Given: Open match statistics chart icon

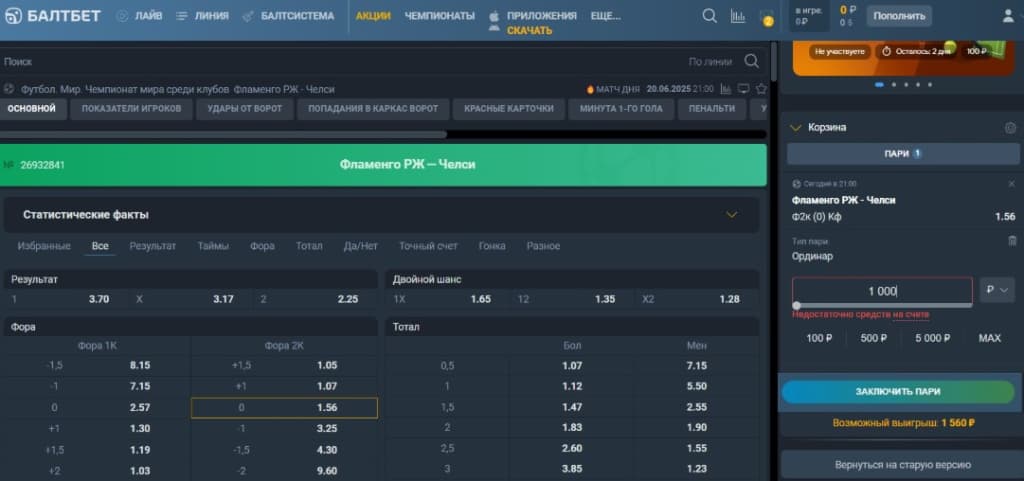Looking at the screenshot, I should click(x=726, y=89).
